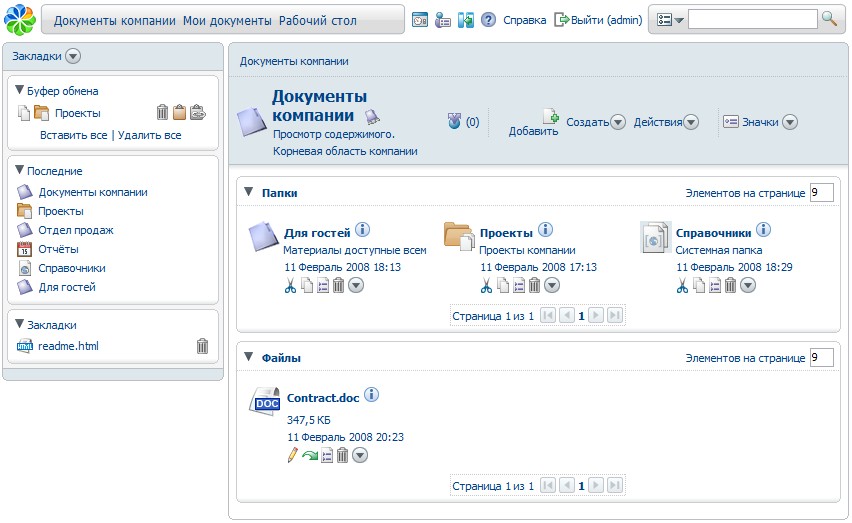Edit Contract.doc with pencil icon
The height and width of the screenshot is (523, 852).
pyautogui.click(x=293, y=455)
